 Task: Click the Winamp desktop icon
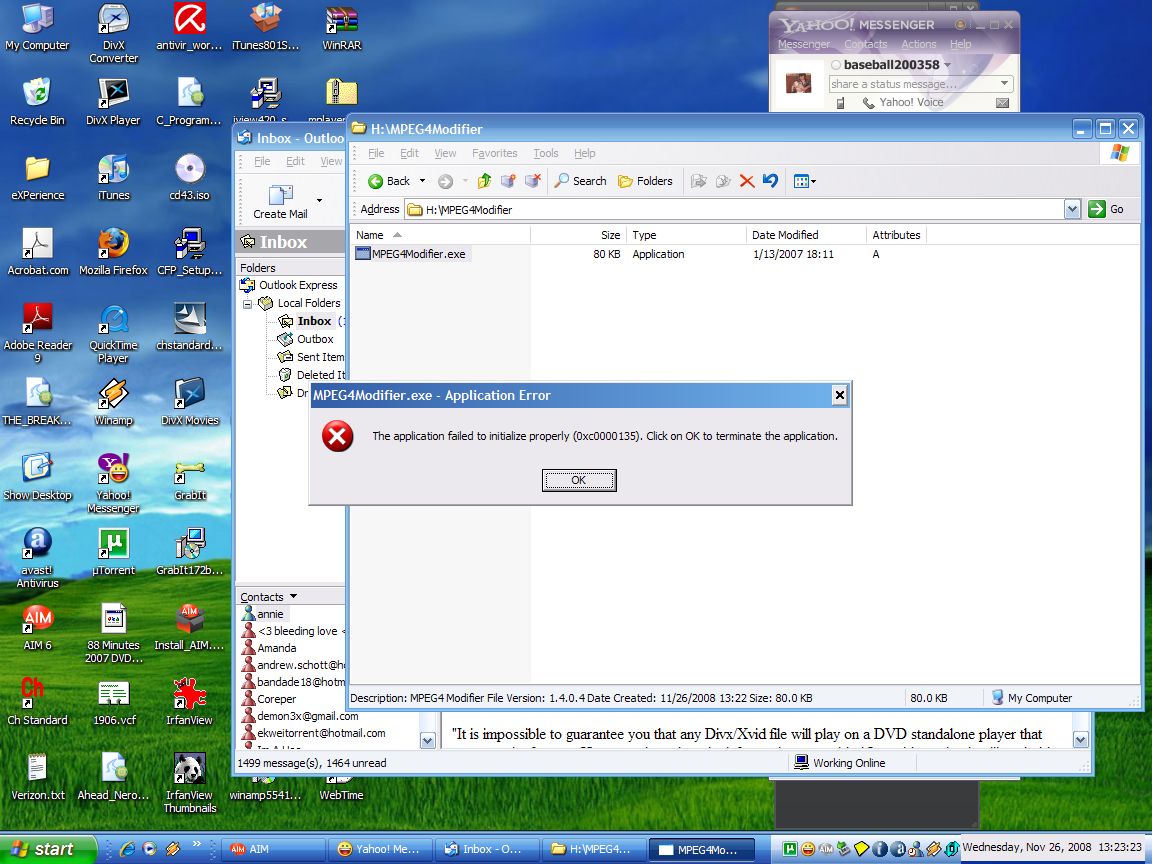pos(114,402)
